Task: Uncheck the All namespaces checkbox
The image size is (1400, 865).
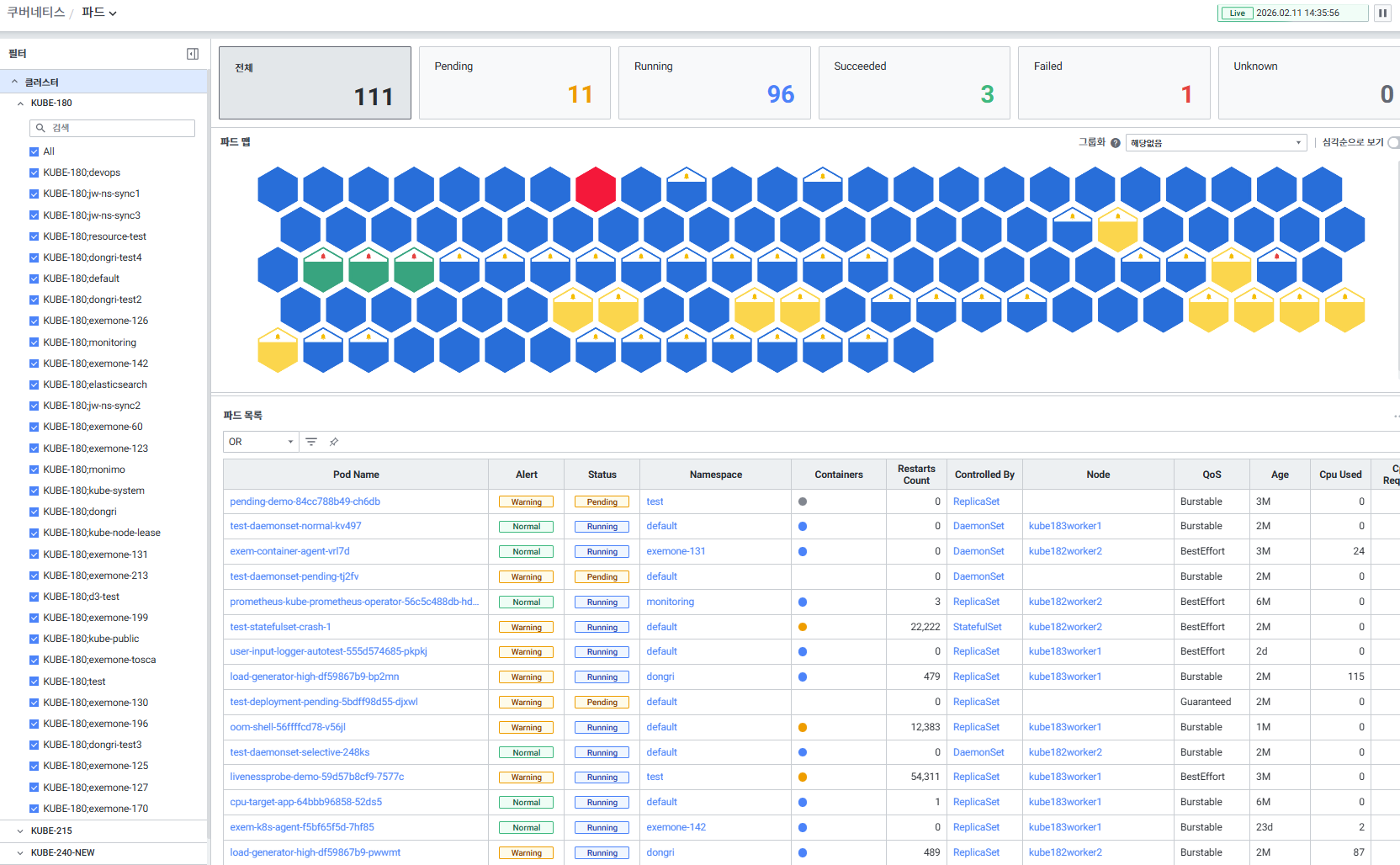Action: [x=34, y=151]
